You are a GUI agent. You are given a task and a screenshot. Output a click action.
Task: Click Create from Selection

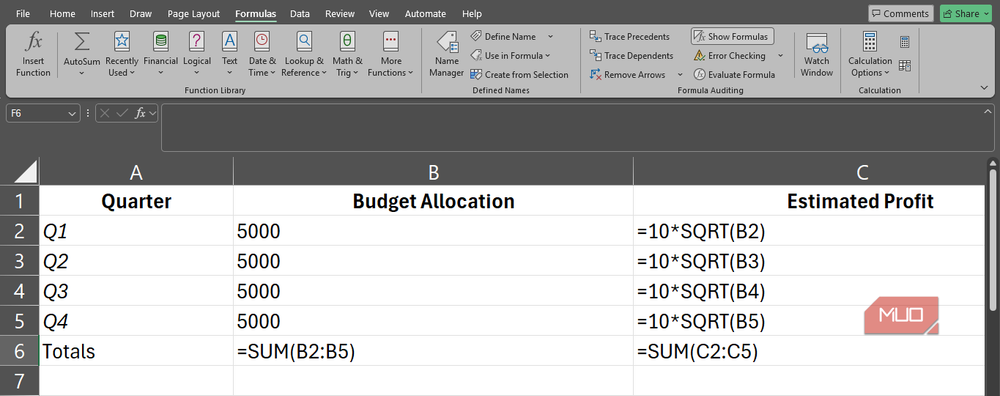click(519, 75)
